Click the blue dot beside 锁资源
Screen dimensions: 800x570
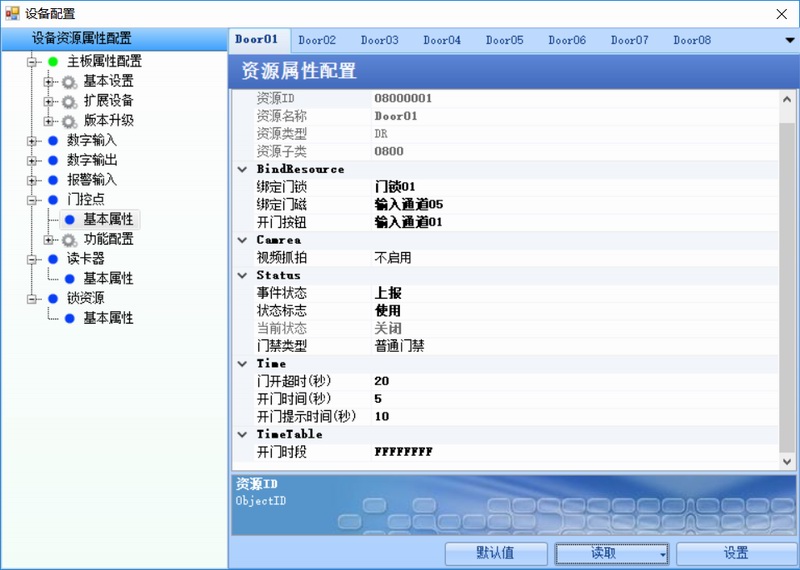pos(54,299)
